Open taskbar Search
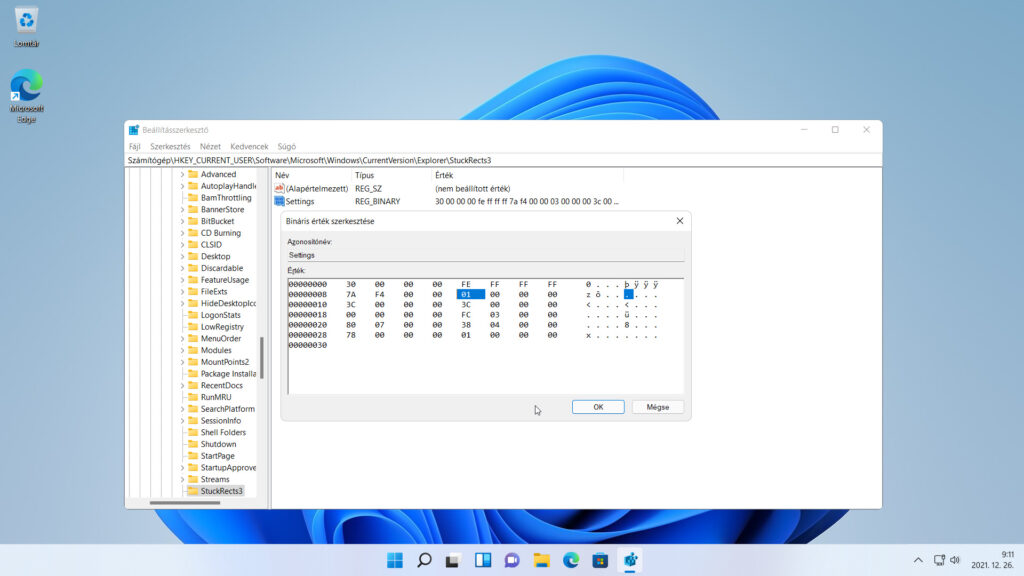Image resolution: width=1024 pixels, height=576 pixels. coord(424,560)
